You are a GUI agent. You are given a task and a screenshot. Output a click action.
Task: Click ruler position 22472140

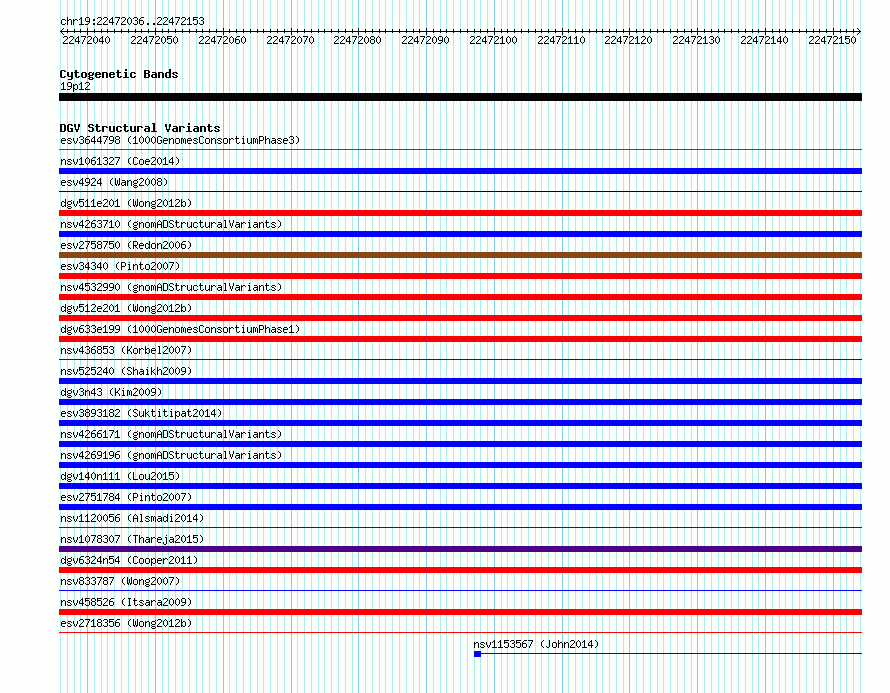tap(764, 40)
